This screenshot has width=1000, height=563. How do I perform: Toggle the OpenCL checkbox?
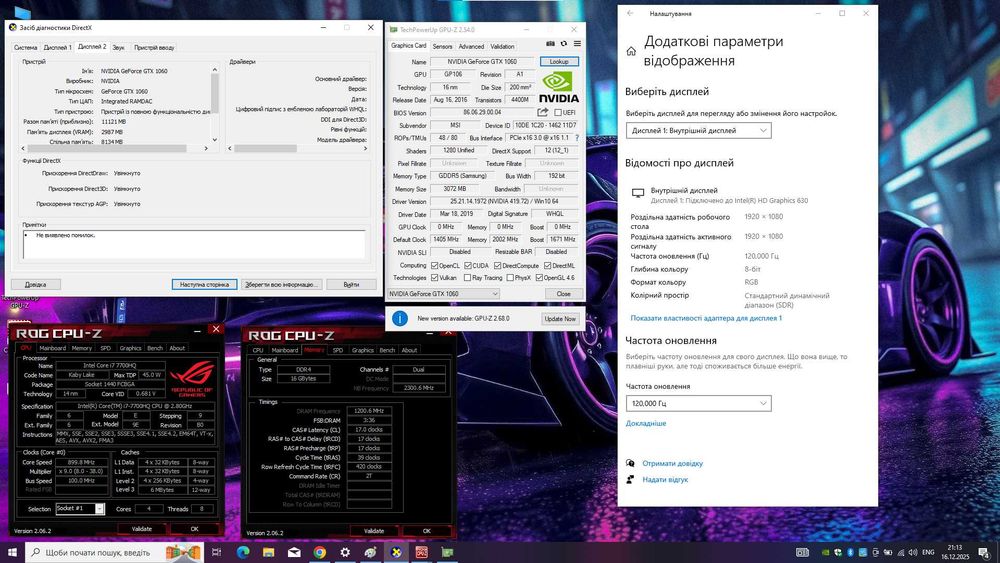point(434,265)
